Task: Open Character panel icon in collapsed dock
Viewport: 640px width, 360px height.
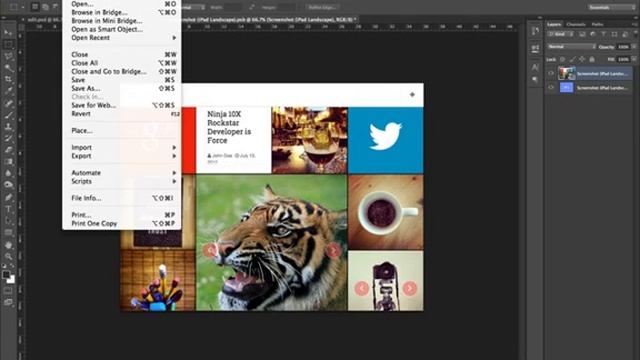Action: (535, 67)
